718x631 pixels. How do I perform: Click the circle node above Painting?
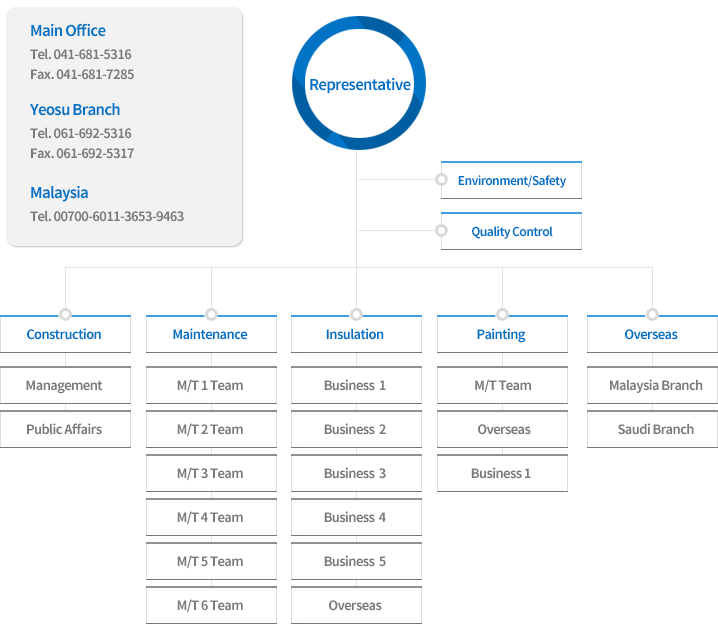click(x=502, y=314)
